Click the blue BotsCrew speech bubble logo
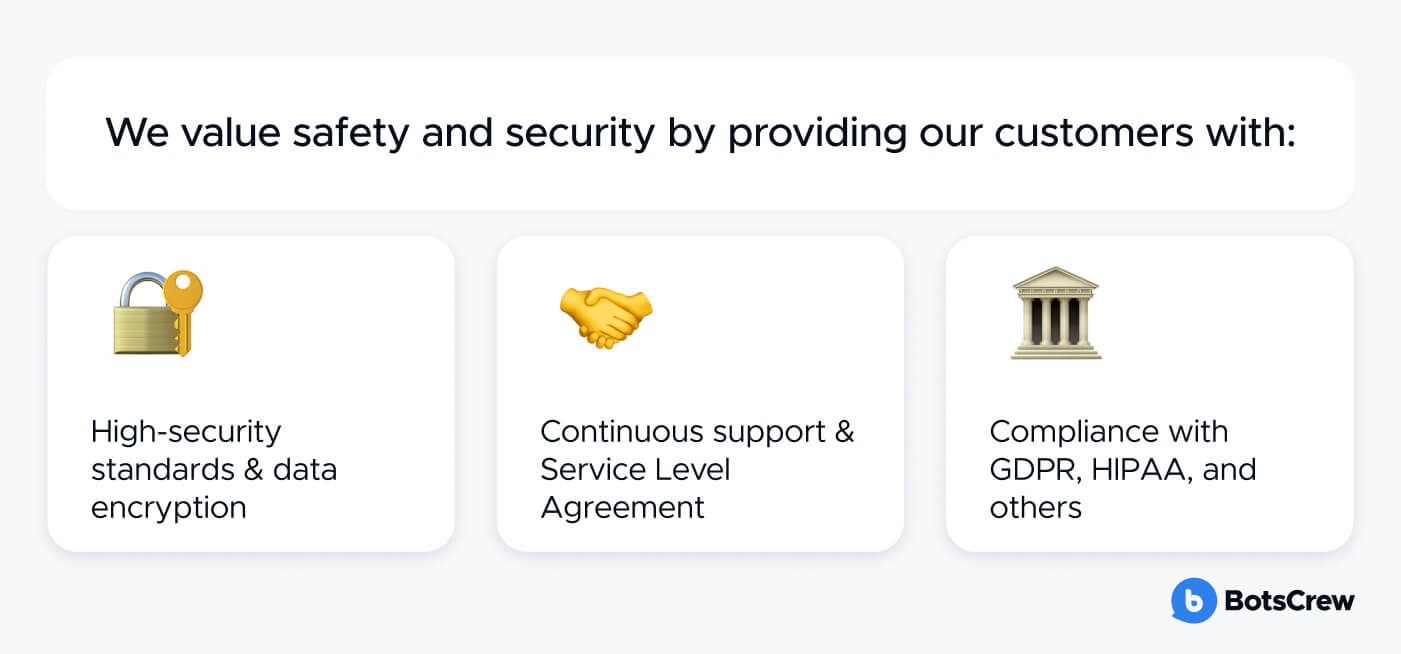Screen dimensions: 1401x654 [x=1192, y=601]
